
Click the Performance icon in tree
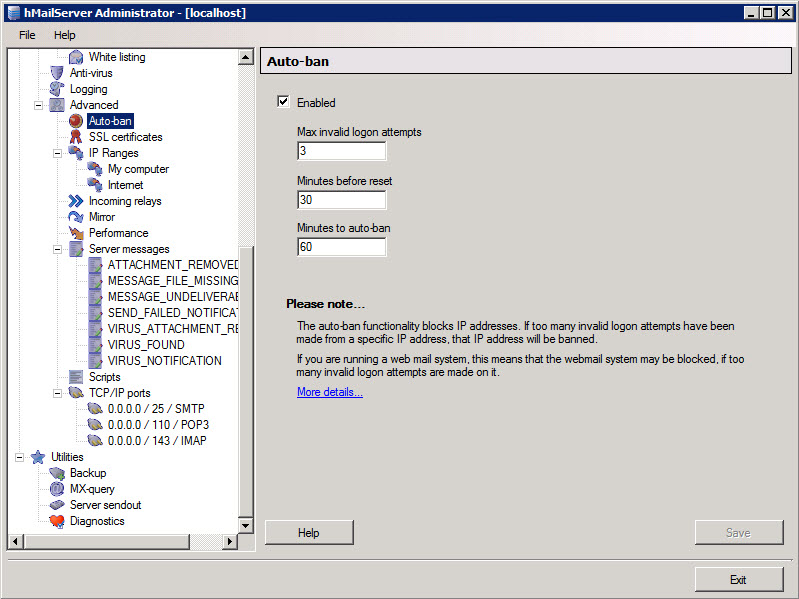pos(76,233)
